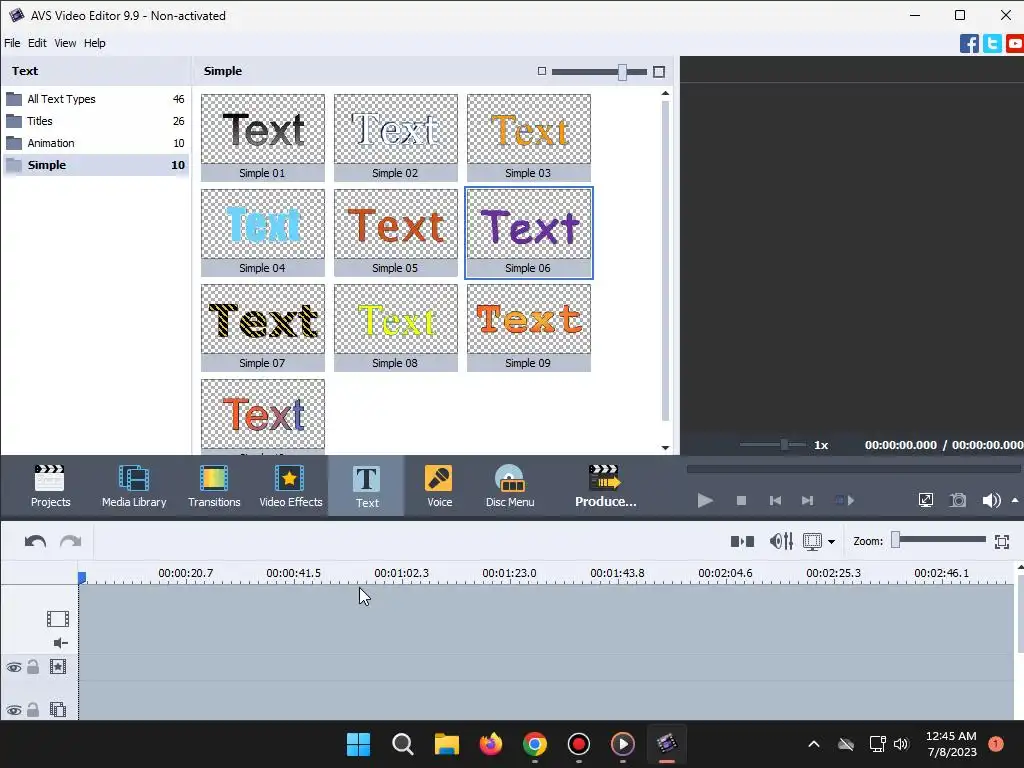Viewport: 1024px width, 768px height.
Task: Open the Voice recording tool
Action: coord(439,487)
